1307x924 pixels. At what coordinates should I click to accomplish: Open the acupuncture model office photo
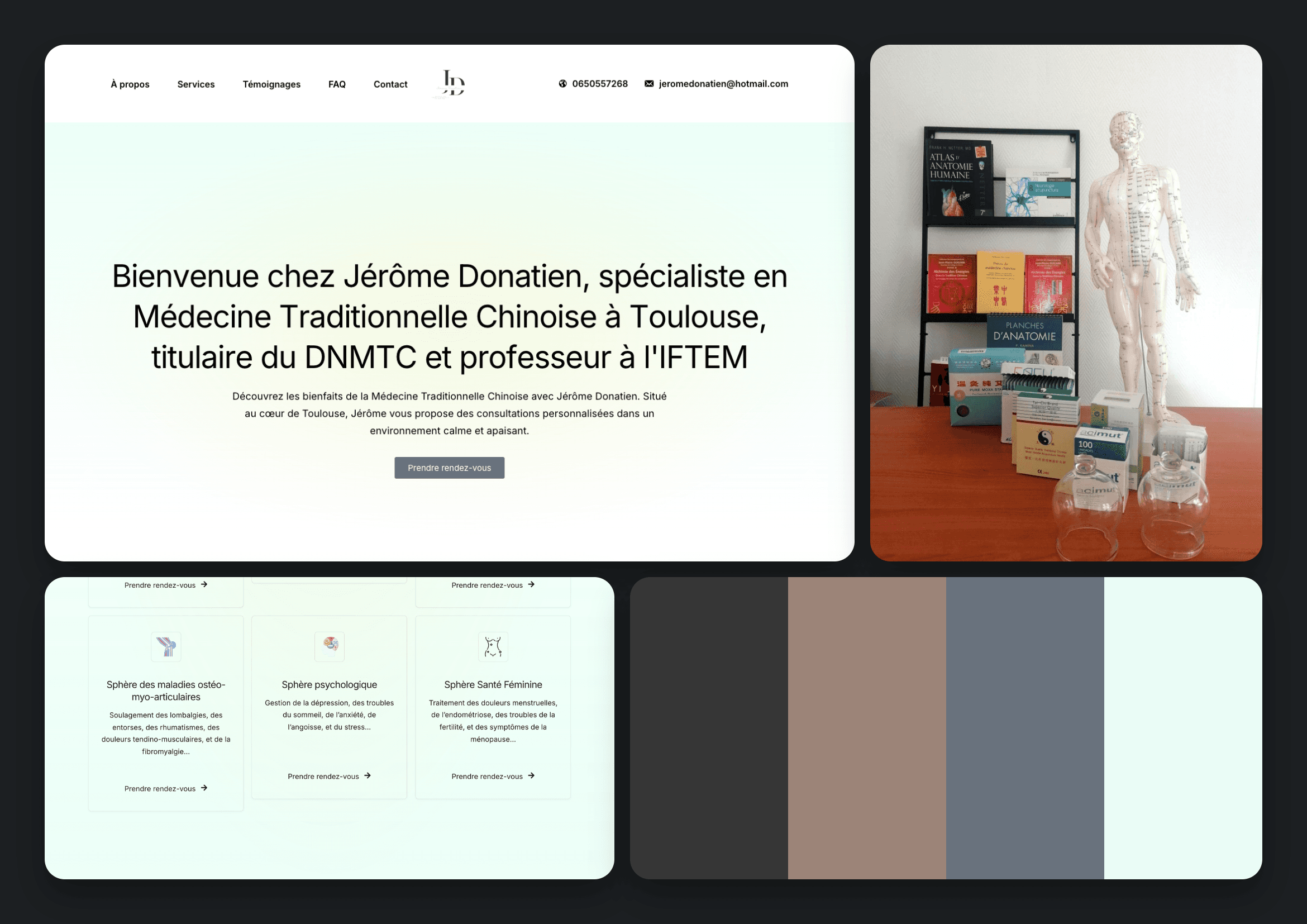pos(1066,303)
